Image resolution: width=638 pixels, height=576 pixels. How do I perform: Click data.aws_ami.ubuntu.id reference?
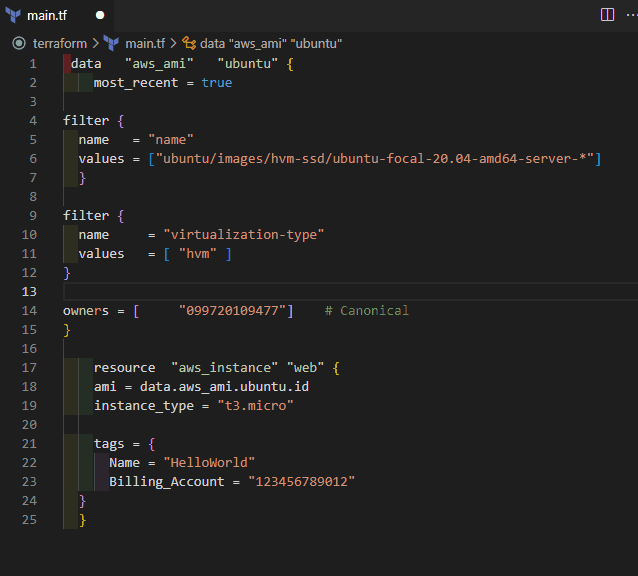(x=224, y=386)
